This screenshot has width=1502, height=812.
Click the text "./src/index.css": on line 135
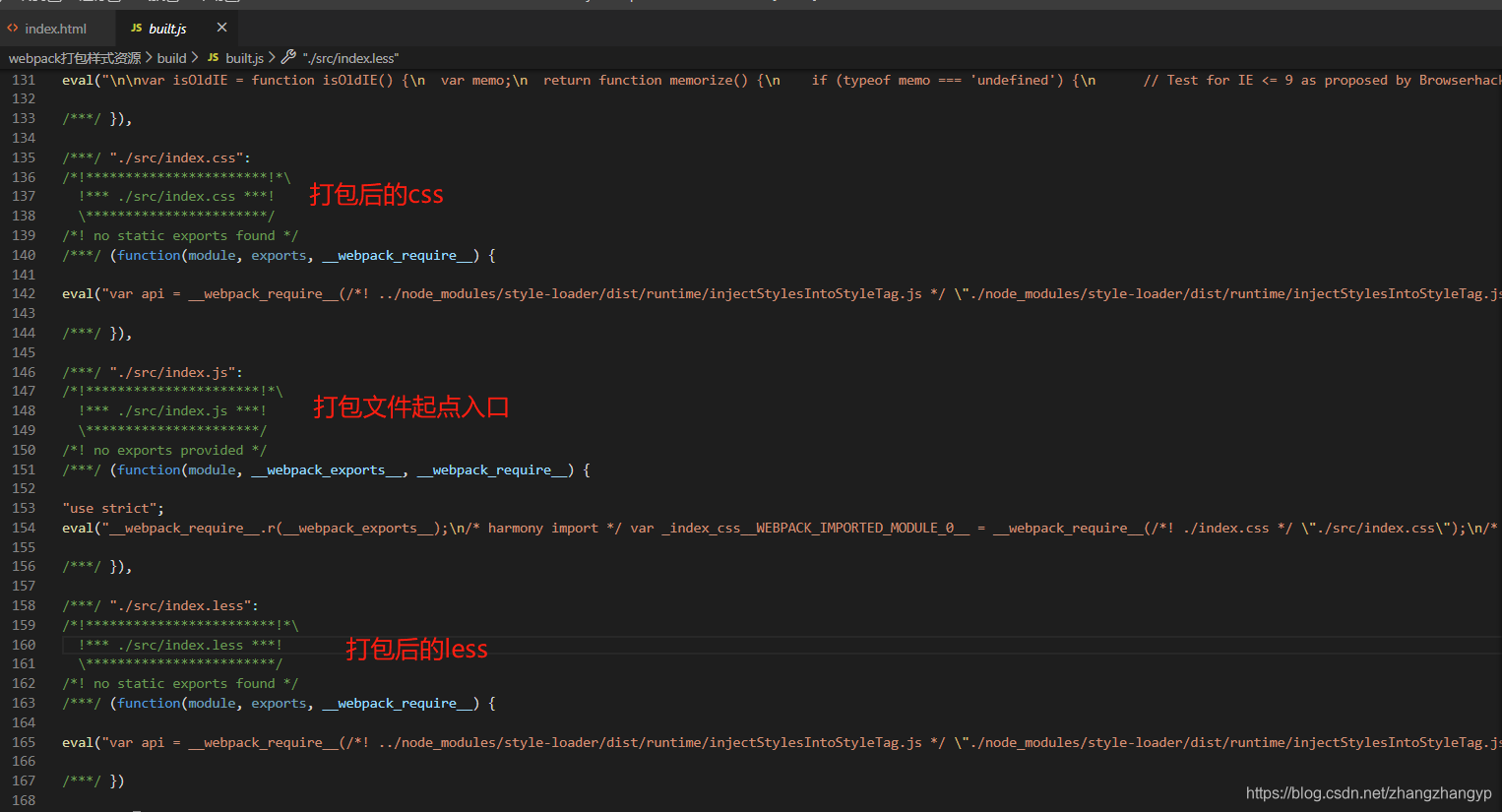(x=180, y=157)
